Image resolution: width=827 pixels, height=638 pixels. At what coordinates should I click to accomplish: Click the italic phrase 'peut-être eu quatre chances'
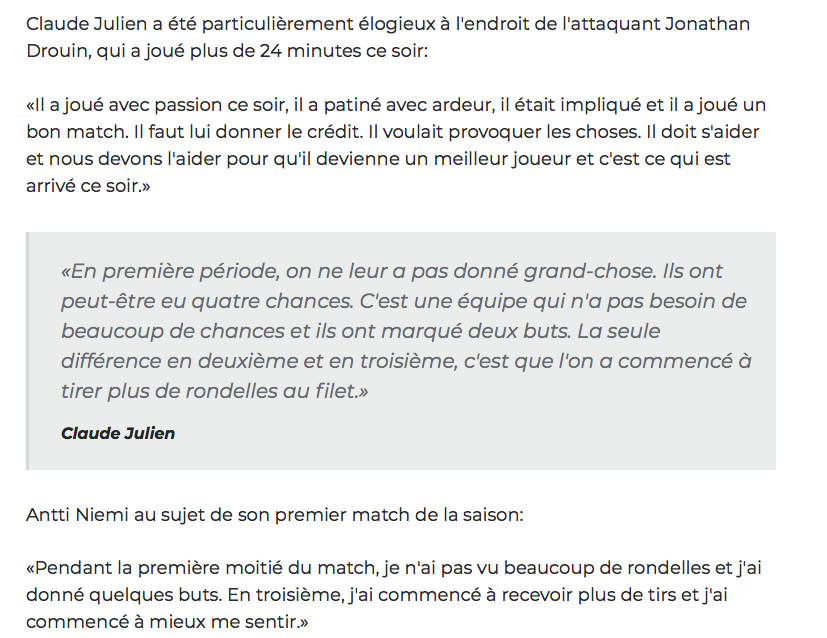[x=207, y=302]
